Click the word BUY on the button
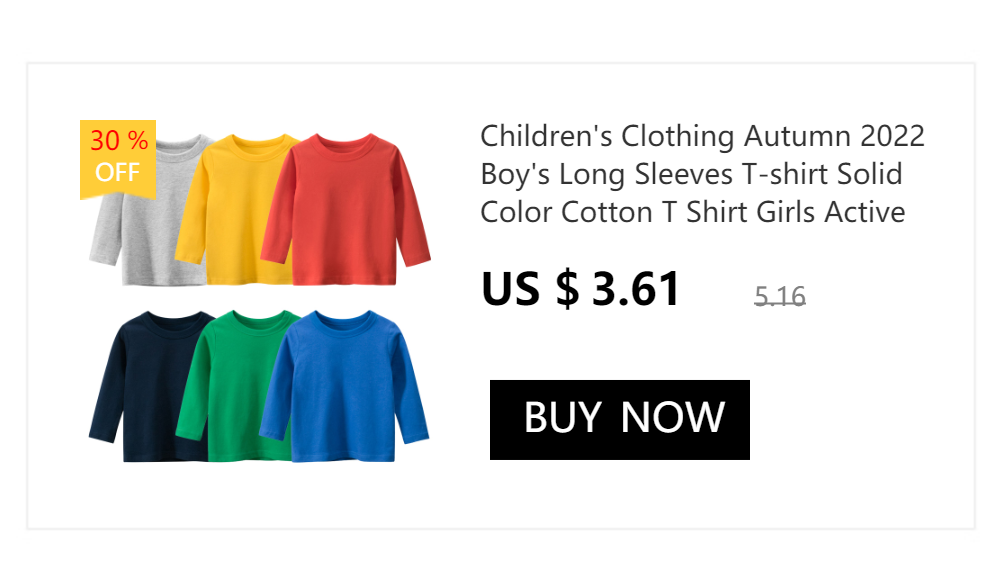 562,417
